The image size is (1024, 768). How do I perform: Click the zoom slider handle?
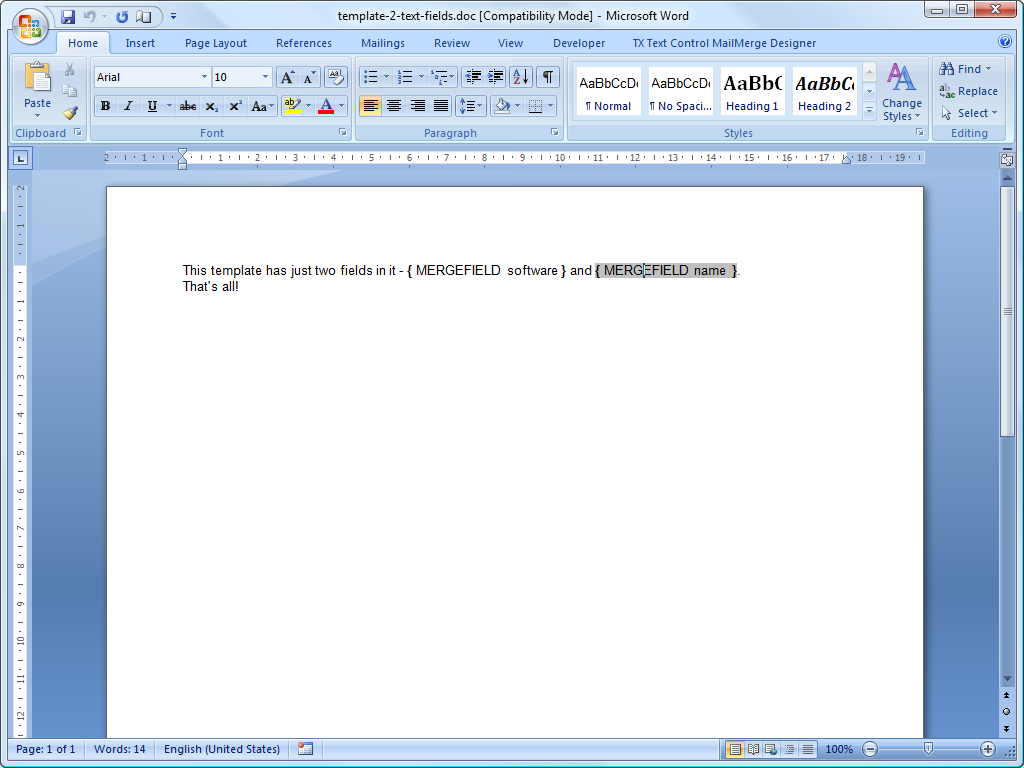pos(929,749)
